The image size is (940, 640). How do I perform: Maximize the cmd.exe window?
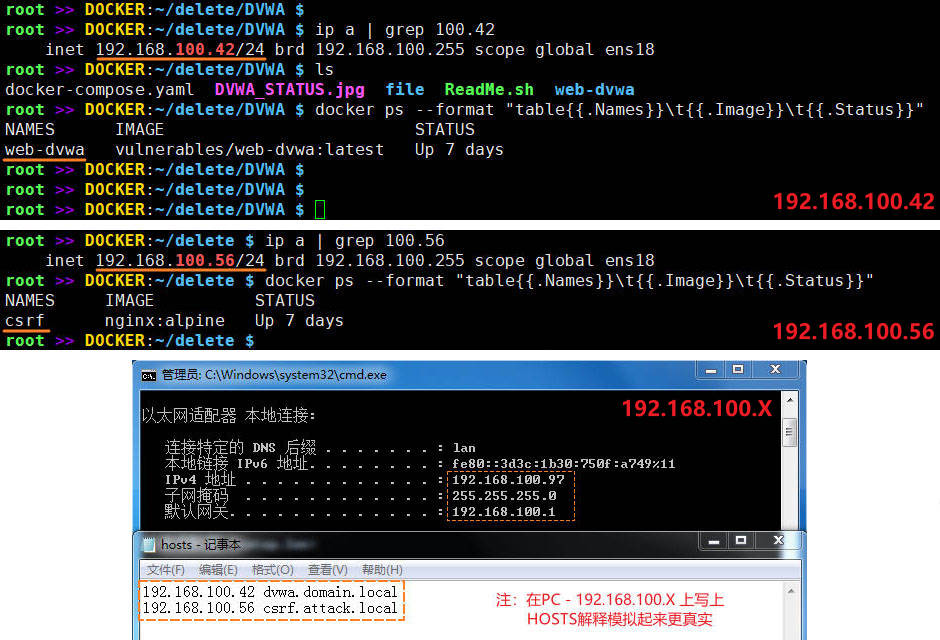point(738,370)
